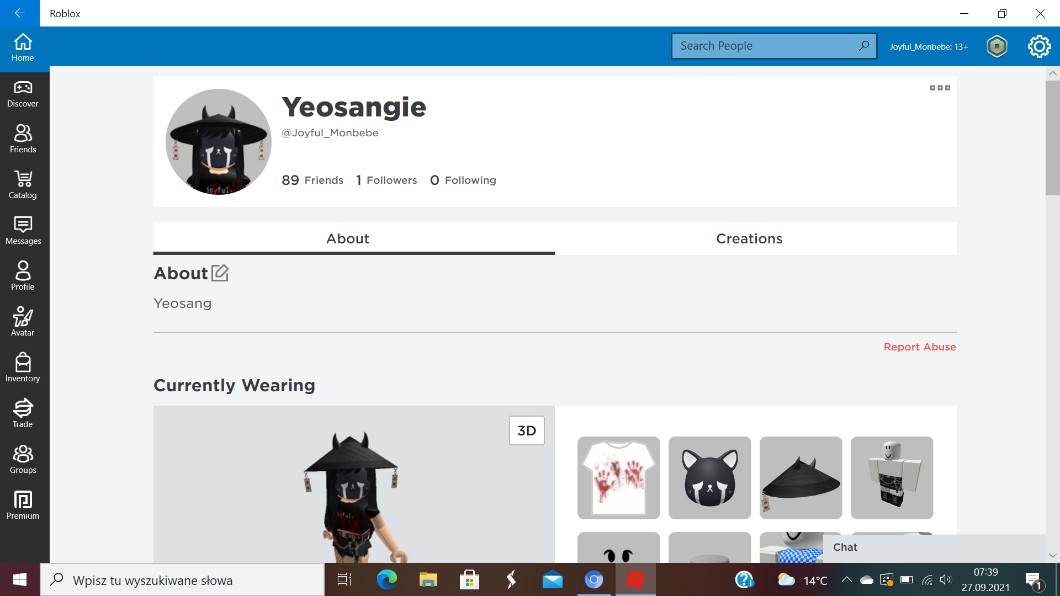This screenshot has height=596, width=1060.
Task: Select the About tab
Action: point(348,238)
